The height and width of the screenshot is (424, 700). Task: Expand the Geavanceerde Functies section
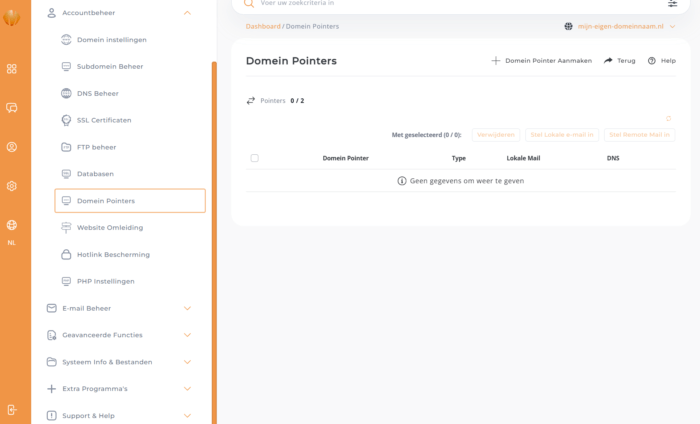[187, 335]
